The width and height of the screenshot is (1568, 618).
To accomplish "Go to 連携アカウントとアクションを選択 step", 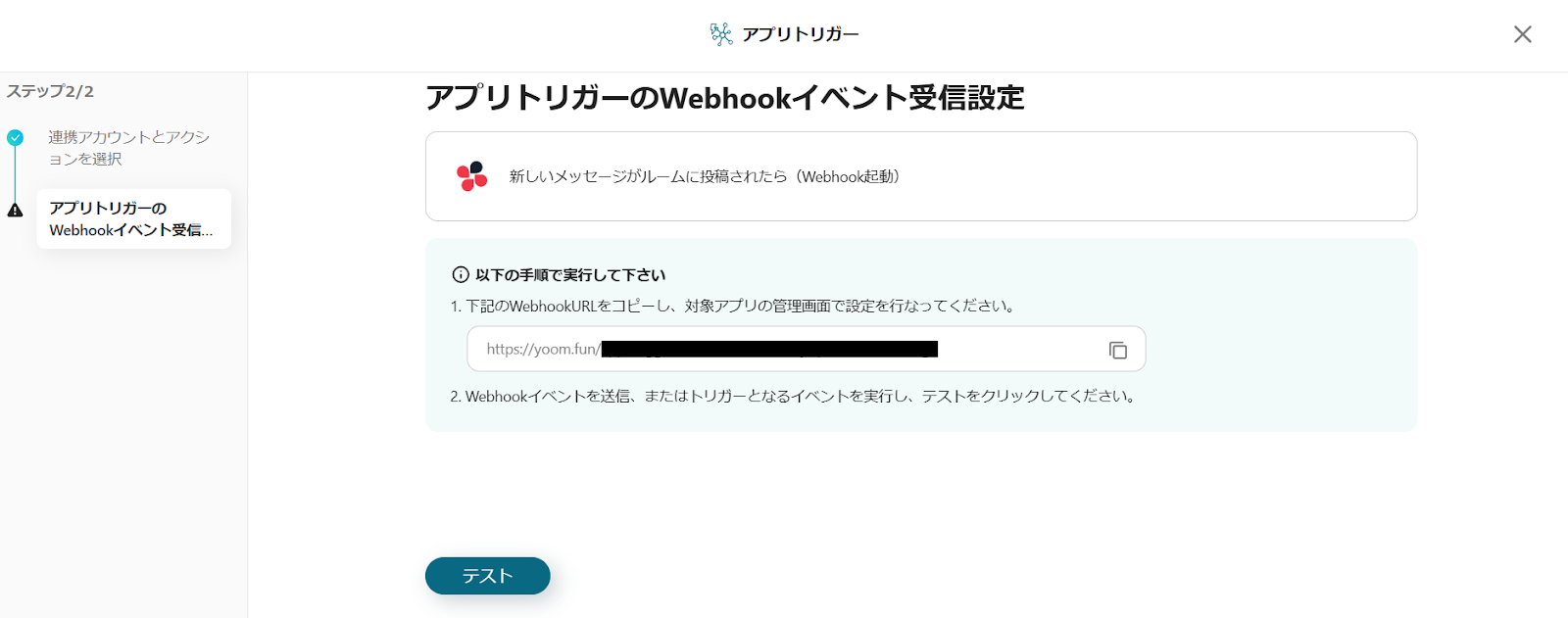I will 128,148.
